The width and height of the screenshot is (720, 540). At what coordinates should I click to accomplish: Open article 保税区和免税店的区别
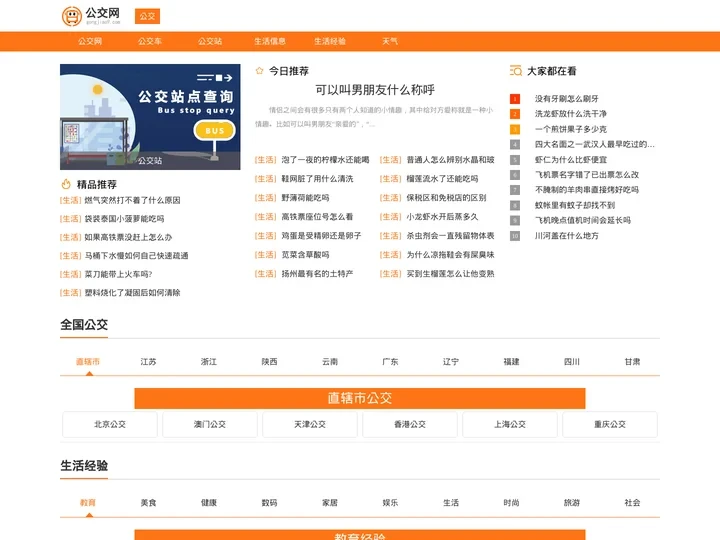pos(446,198)
